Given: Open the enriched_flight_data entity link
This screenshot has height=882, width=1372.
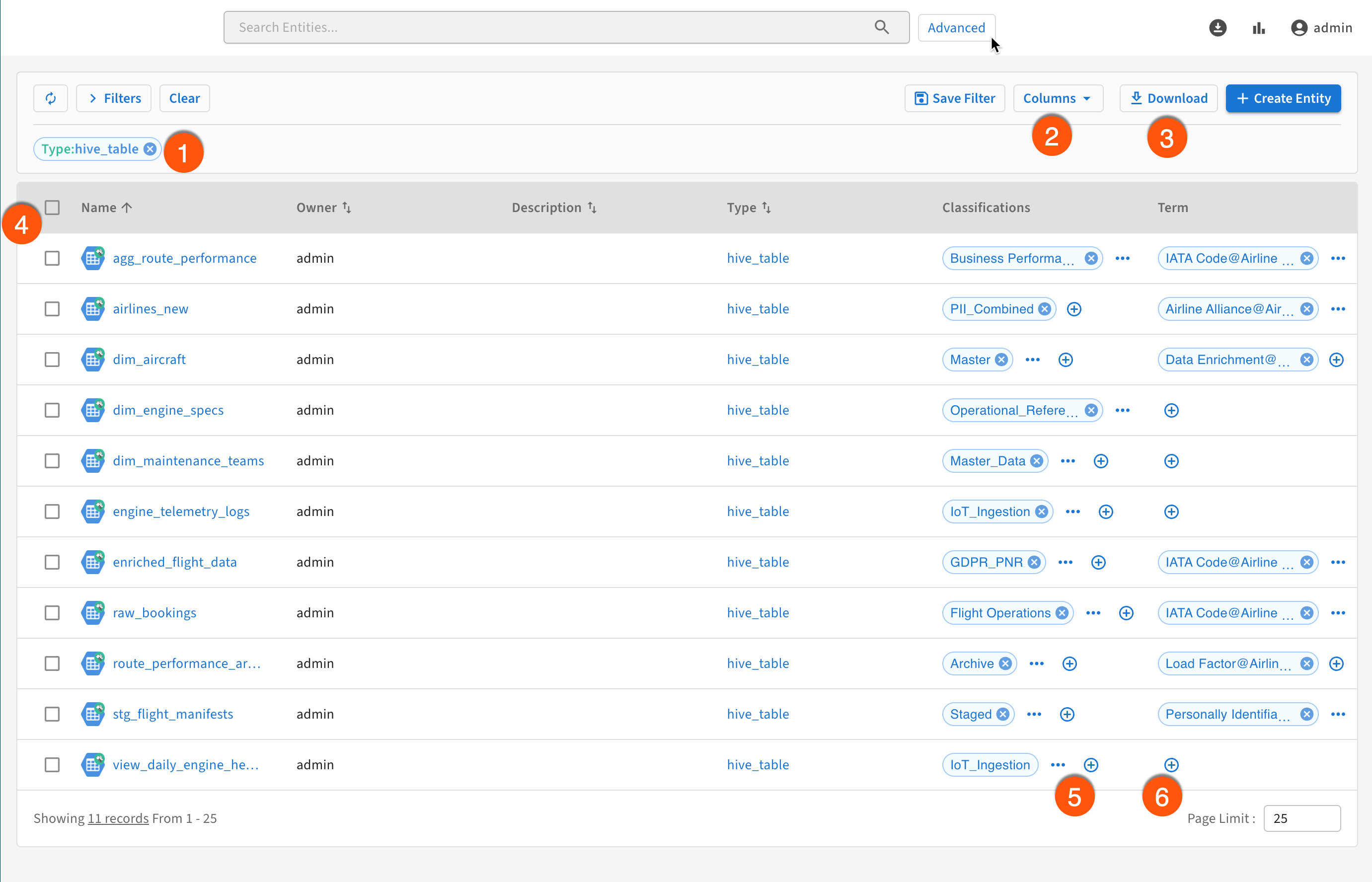Looking at the screenshot, I should point(175,562).
